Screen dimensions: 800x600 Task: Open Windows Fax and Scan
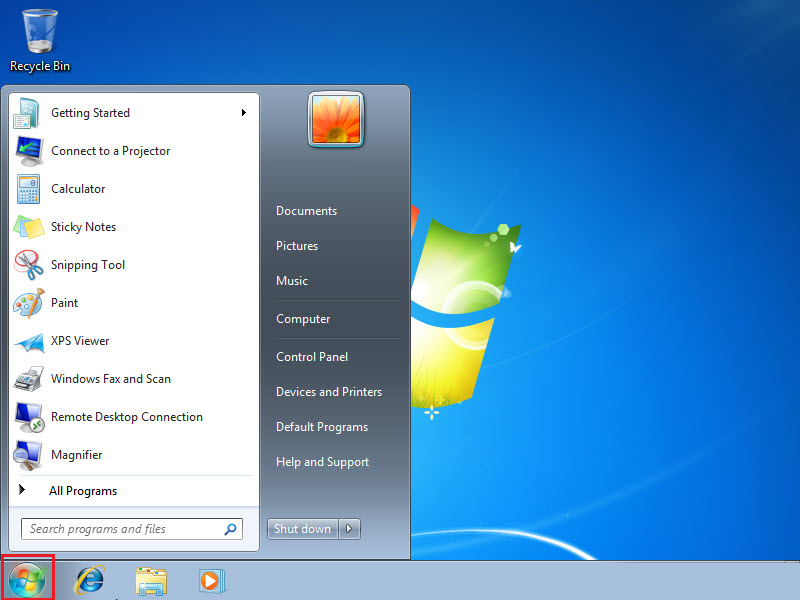pyautogui.click(x=111, y=379)
